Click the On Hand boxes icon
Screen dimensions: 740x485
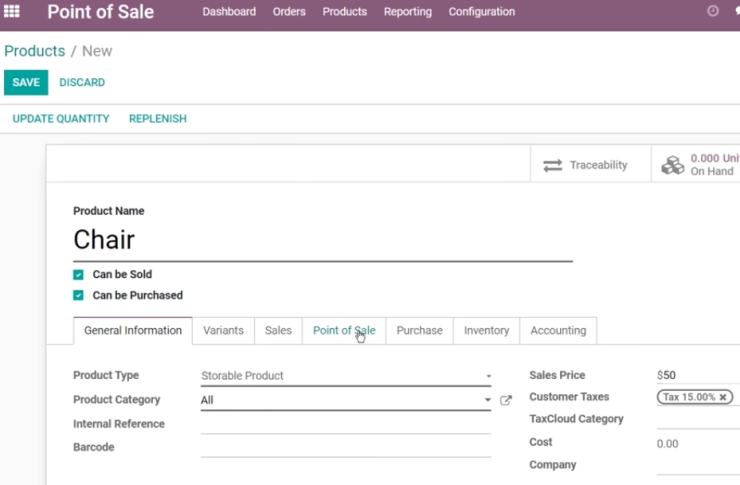673,165
